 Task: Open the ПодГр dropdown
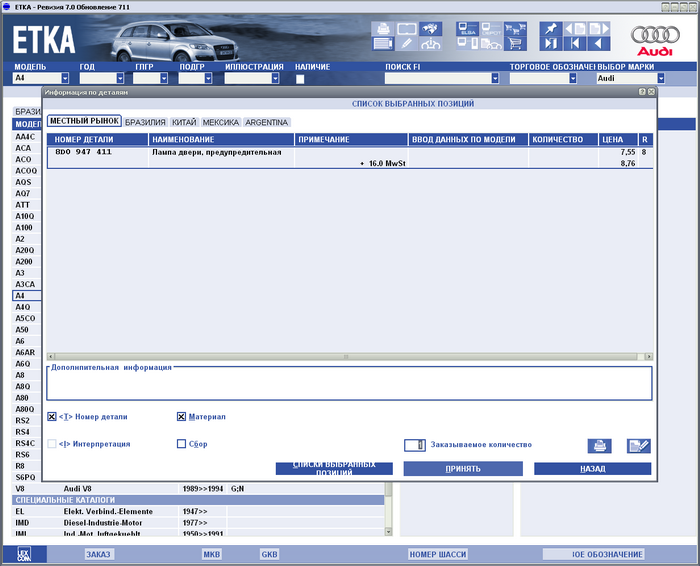[208, 78]
